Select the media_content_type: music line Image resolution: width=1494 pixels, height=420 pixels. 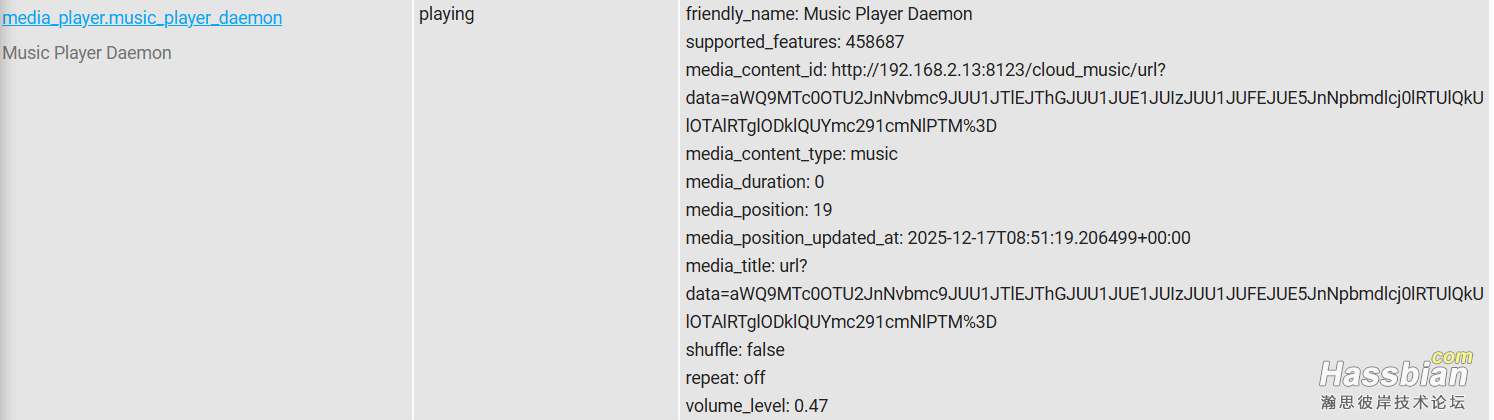[791, 154]
